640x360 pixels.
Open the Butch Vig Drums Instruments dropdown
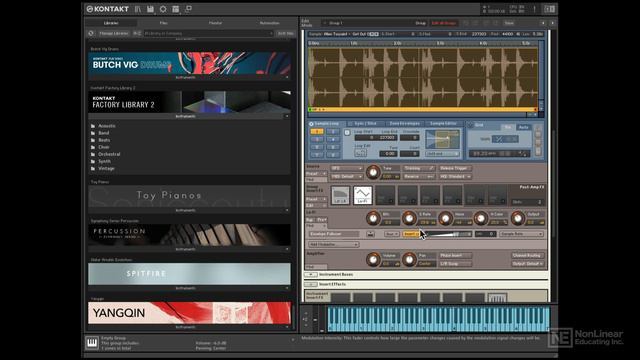click(x=287, y=78)
